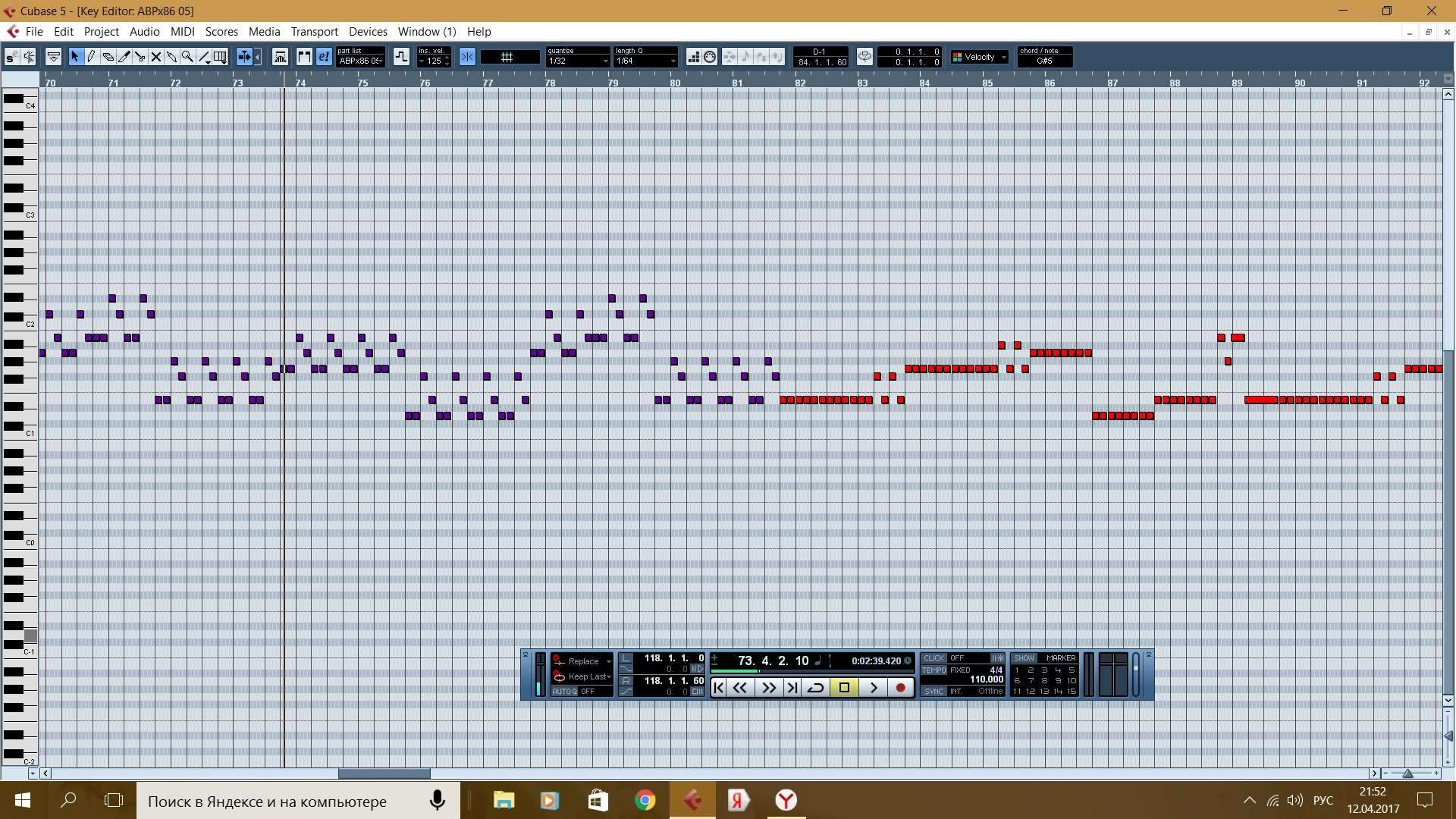1456x819 pixels.
Task: Open the MIDI menu
Action: click(182, 31)
